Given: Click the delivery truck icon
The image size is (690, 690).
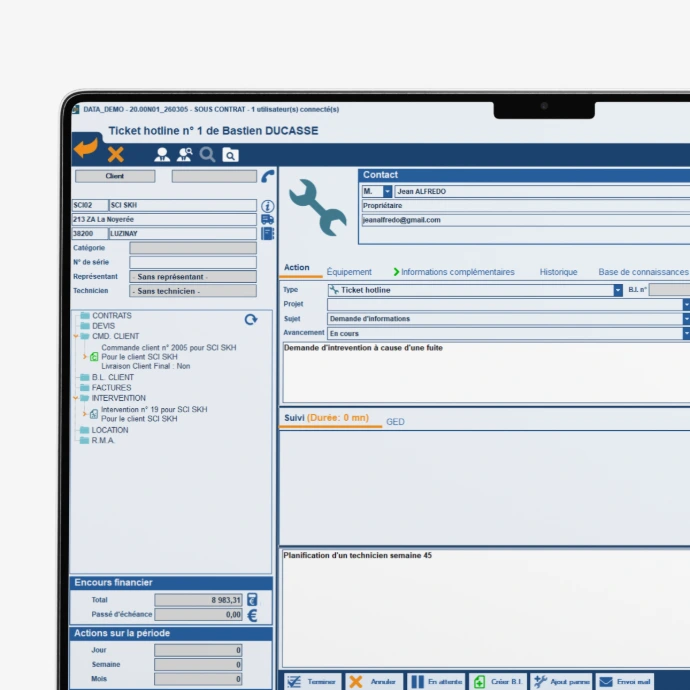Looking at the screenshot, I should point(268,219).
